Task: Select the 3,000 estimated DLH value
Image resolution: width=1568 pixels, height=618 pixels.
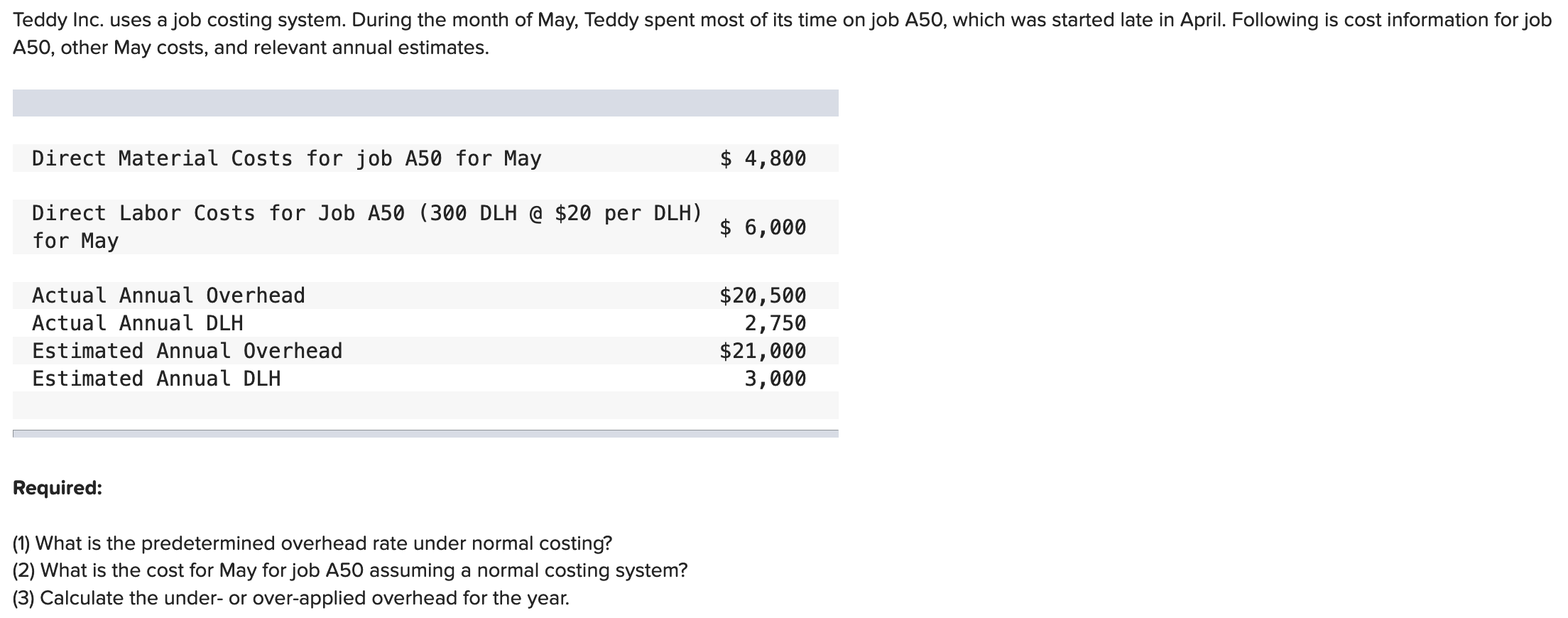Action: pyautogui.click(x=775, y=379)
